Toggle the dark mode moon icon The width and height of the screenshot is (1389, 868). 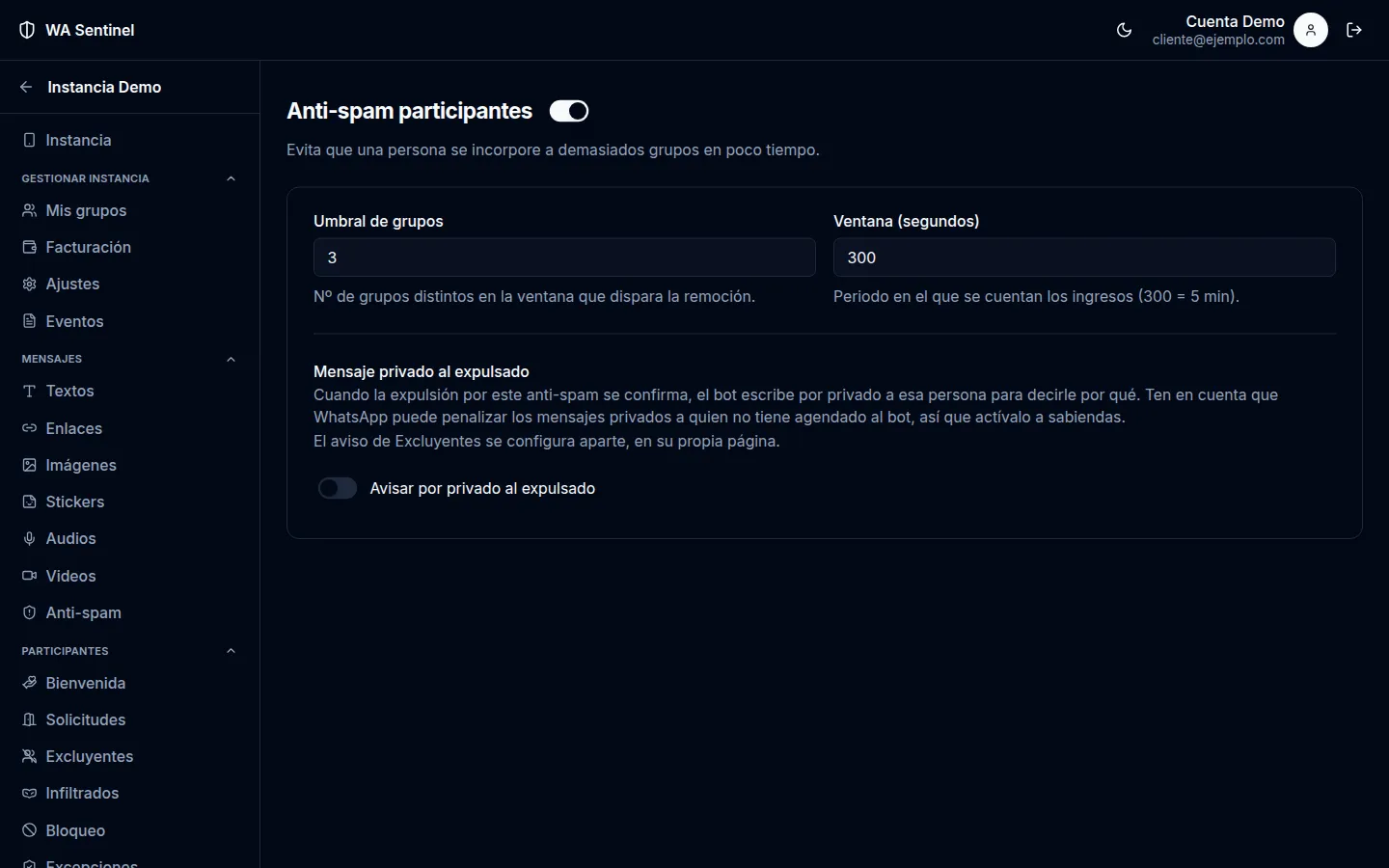1124,30
